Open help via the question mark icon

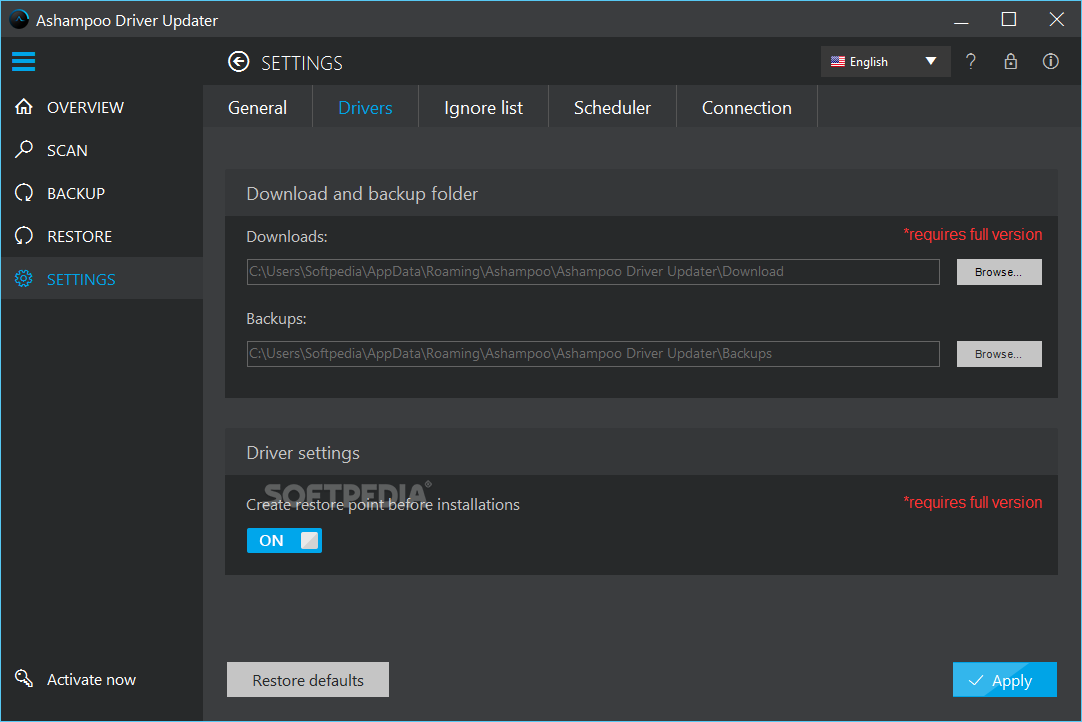(x=971, y=61)
